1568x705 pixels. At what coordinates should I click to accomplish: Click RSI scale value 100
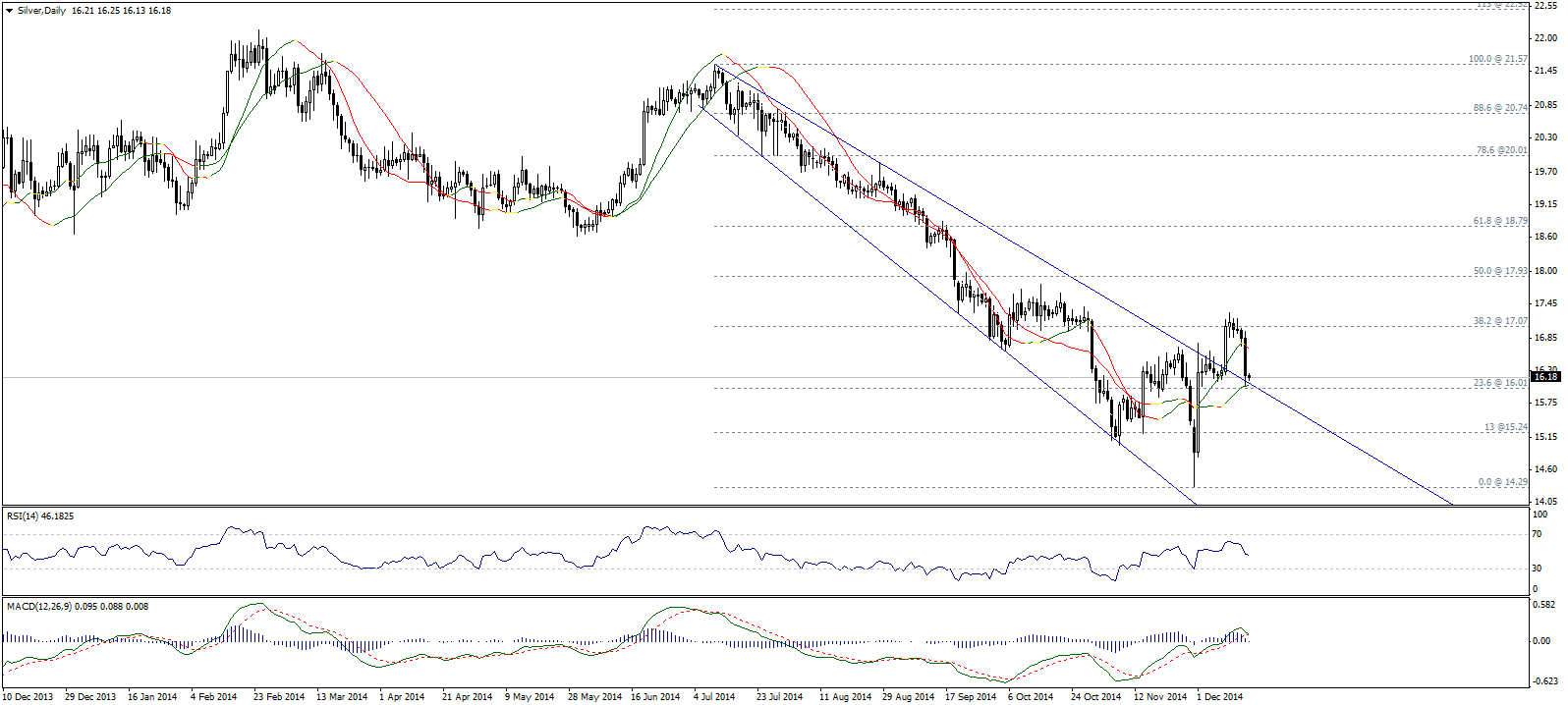click(1540, 515)
